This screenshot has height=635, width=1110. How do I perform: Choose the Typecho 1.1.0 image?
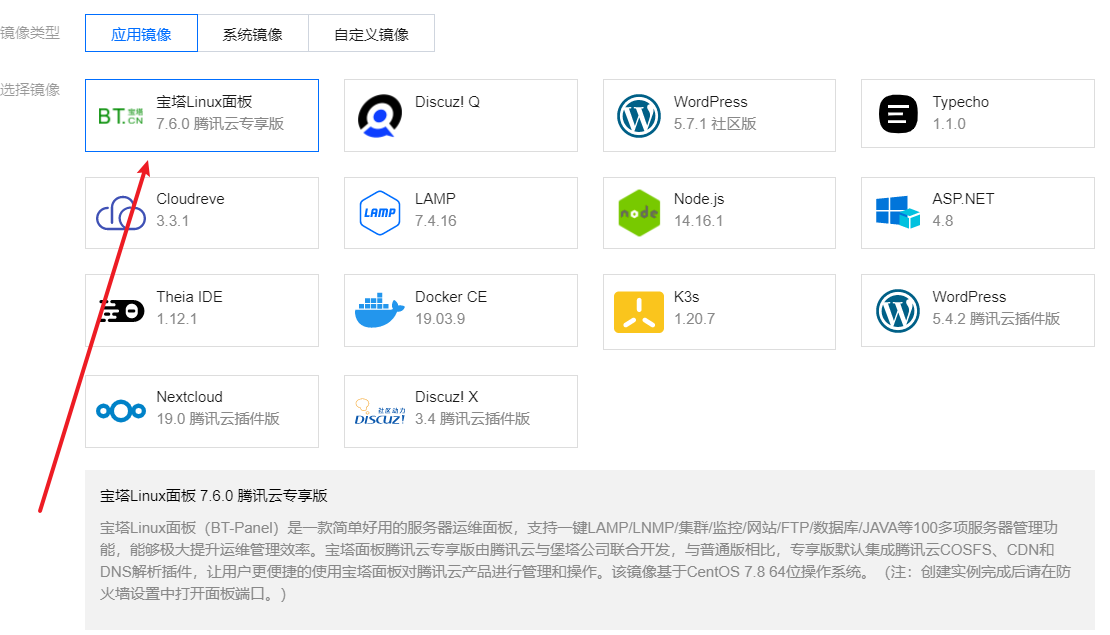pos(978,113)
